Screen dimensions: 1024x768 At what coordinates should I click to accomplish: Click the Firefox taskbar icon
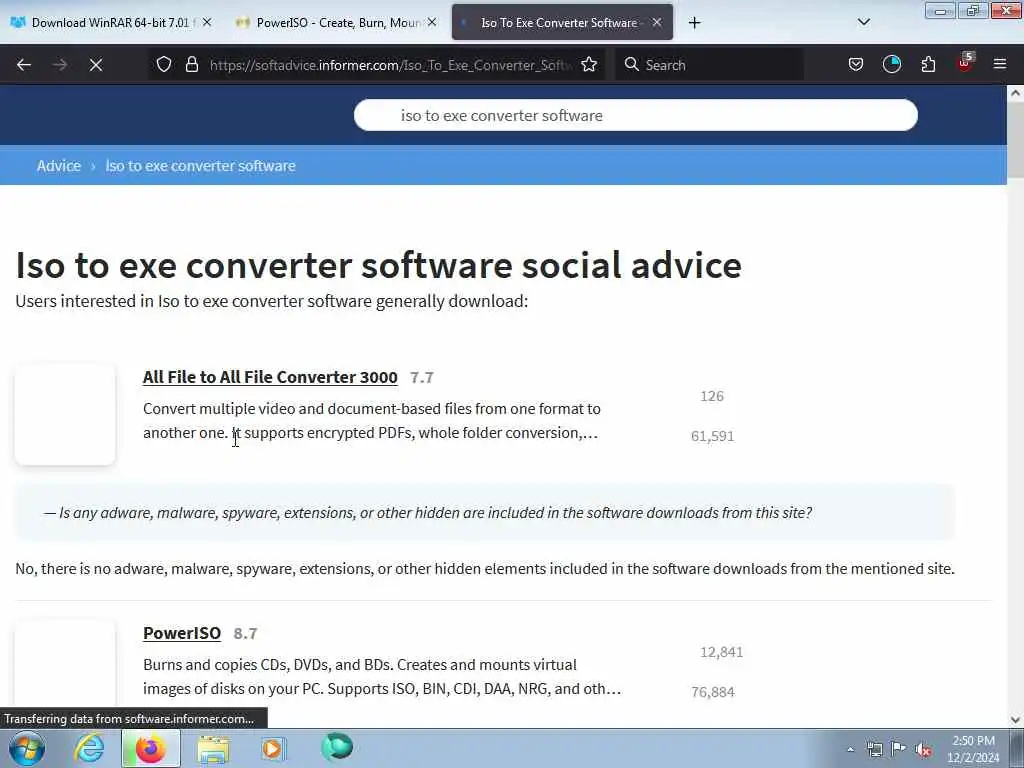point(150,748)
